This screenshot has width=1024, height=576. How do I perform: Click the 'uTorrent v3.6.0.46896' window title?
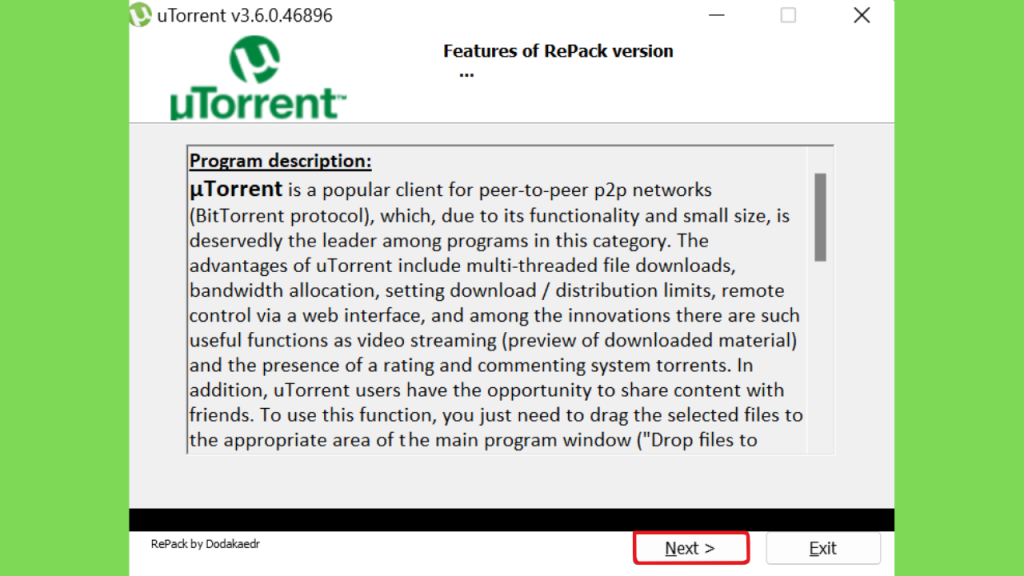[x=245, y=15]
